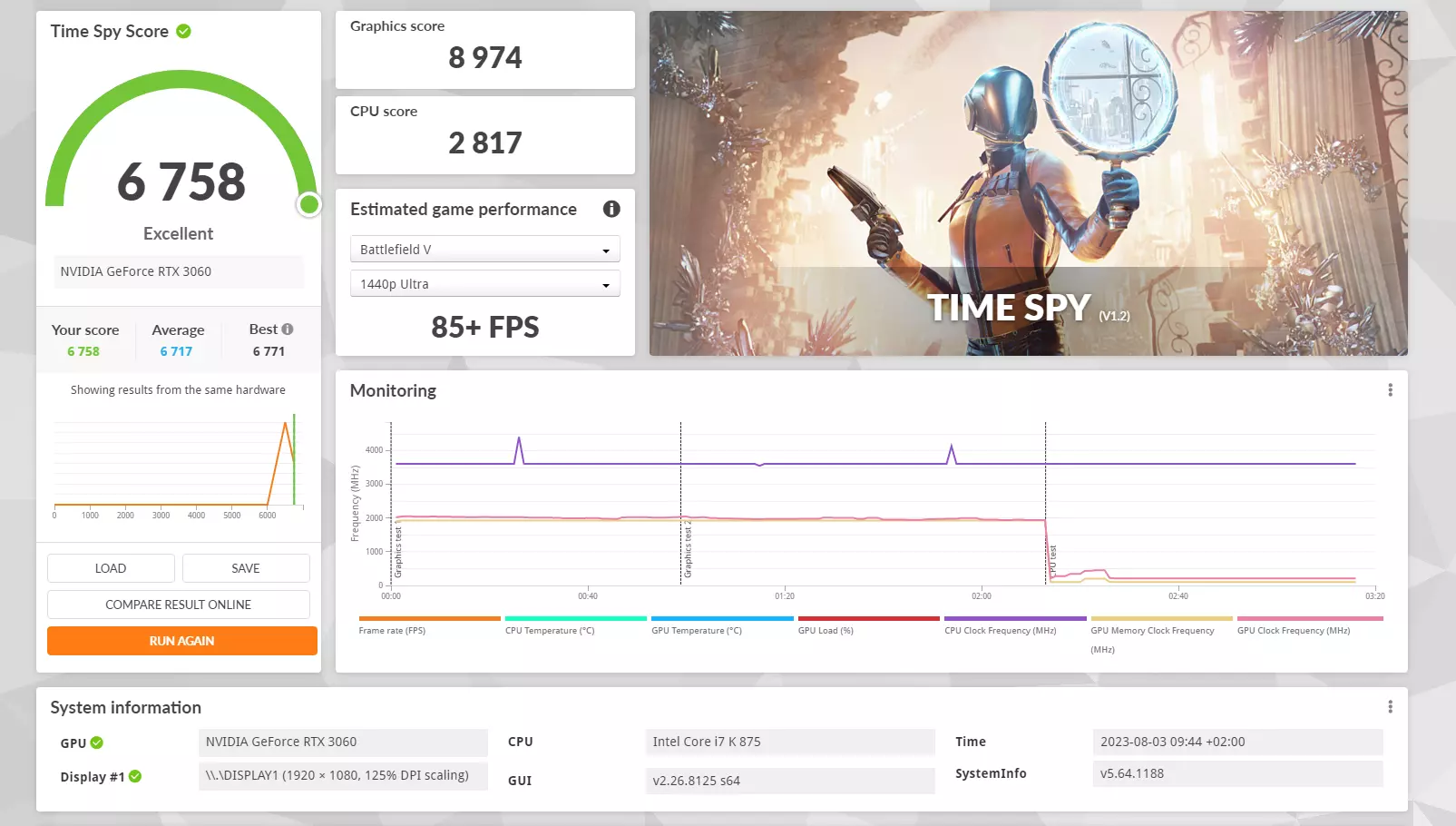Click the GPU validation checkmark icon
Viewport: 1456px width, 826px height.
[97, 742]
